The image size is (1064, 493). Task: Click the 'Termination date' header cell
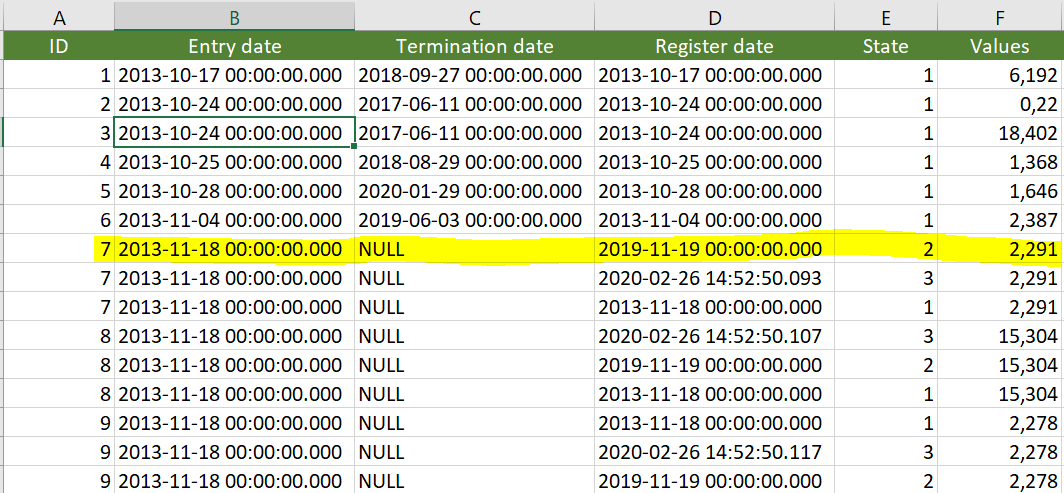(x=474, y=46)
